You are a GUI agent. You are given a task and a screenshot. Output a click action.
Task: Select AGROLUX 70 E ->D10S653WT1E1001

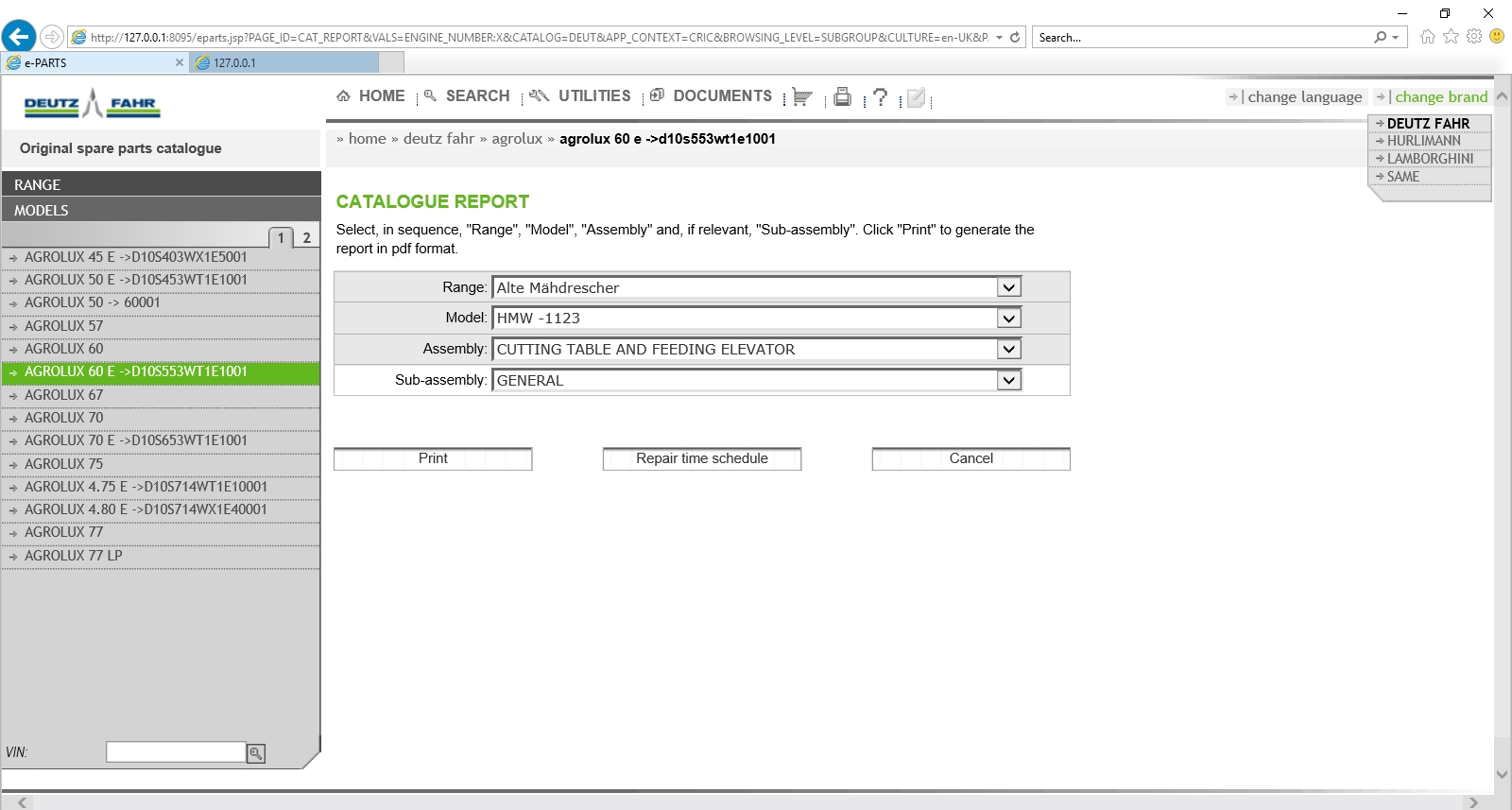click(161, 440)
